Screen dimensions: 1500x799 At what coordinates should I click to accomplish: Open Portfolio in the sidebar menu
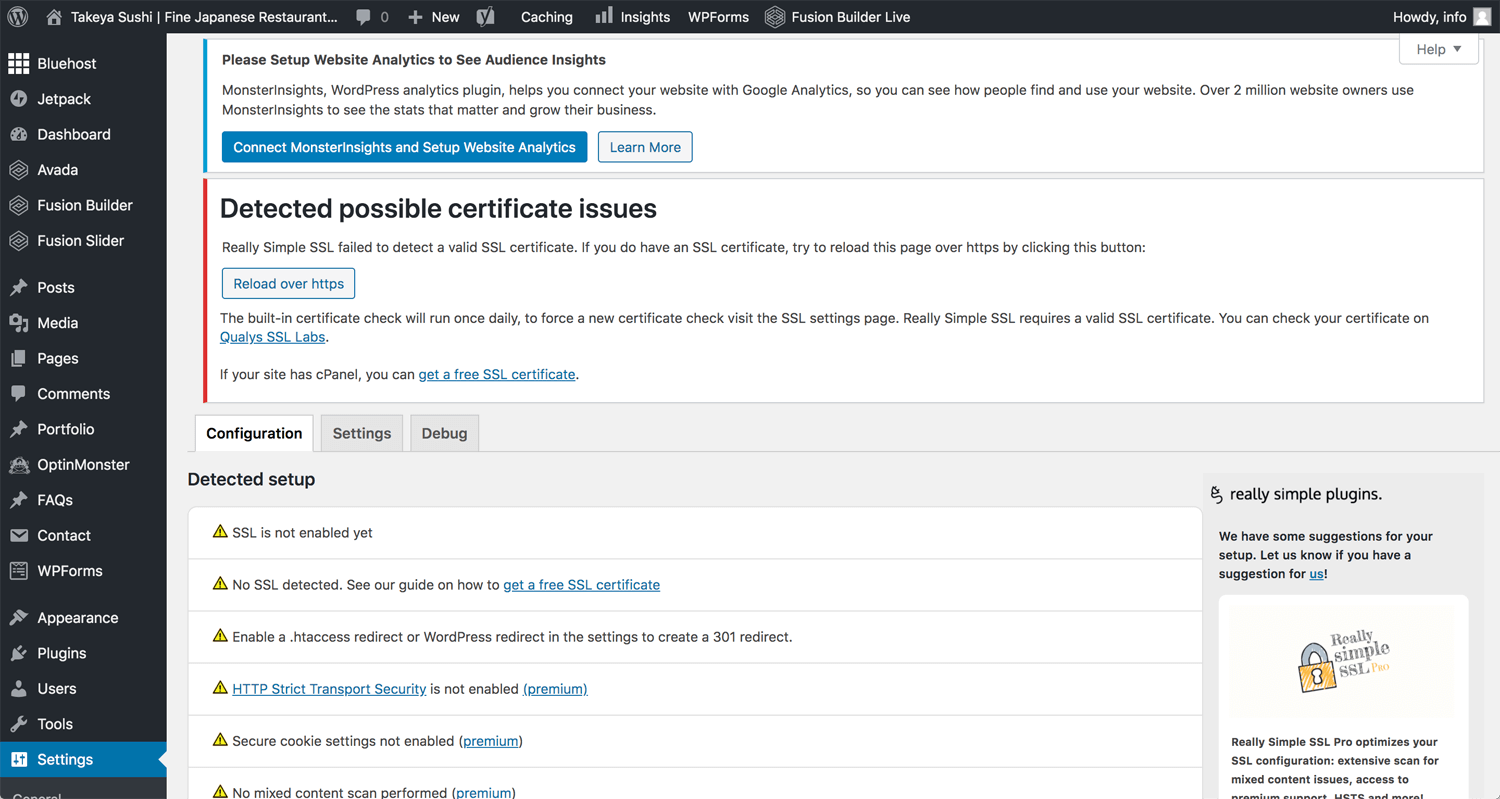83,429
